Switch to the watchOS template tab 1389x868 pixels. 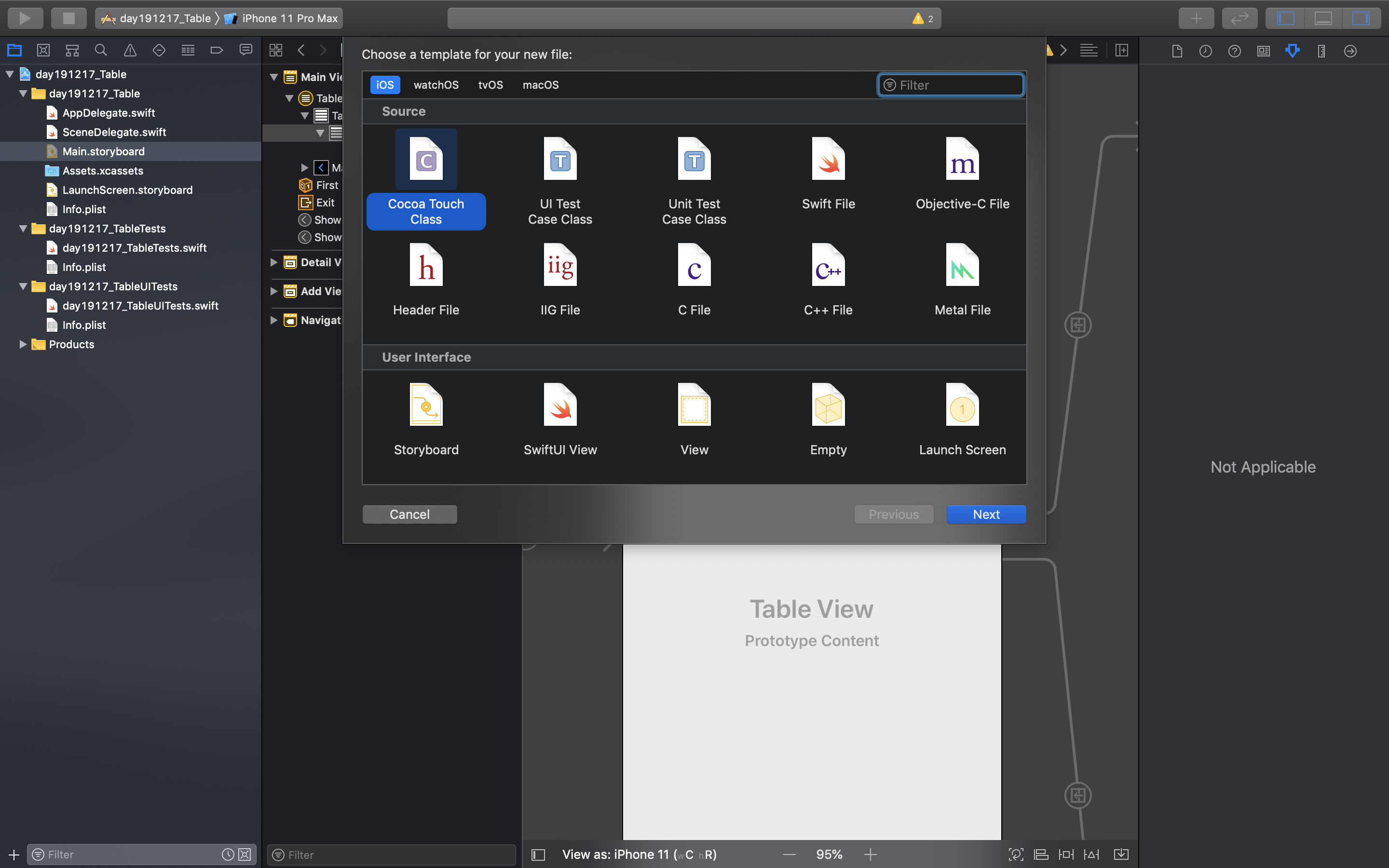pos(436,85)
